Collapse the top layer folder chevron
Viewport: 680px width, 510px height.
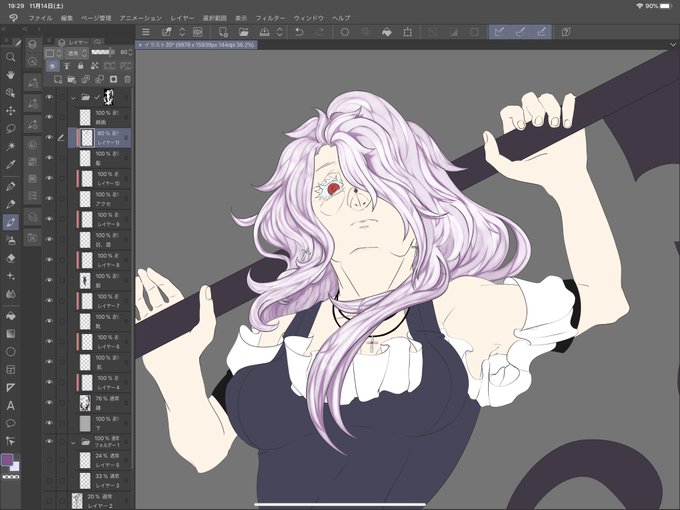point(73,98)
